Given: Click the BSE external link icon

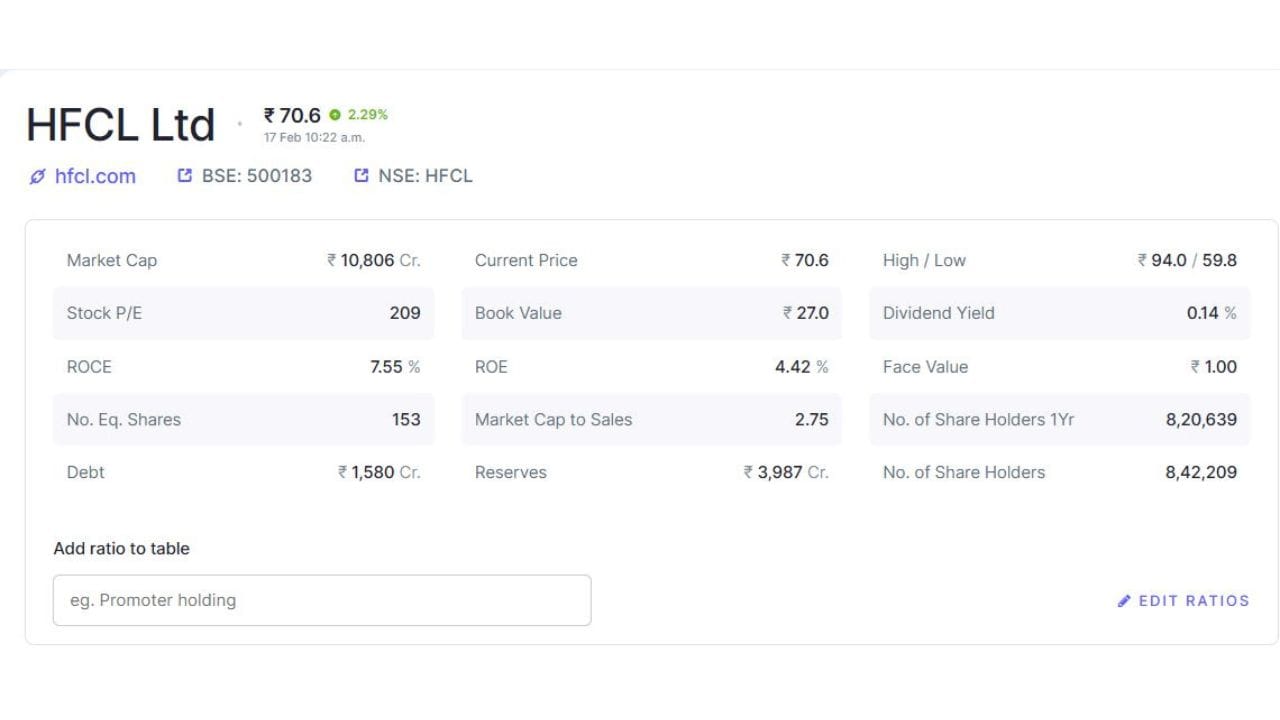Looking at the screenshot, I should 184,176.
